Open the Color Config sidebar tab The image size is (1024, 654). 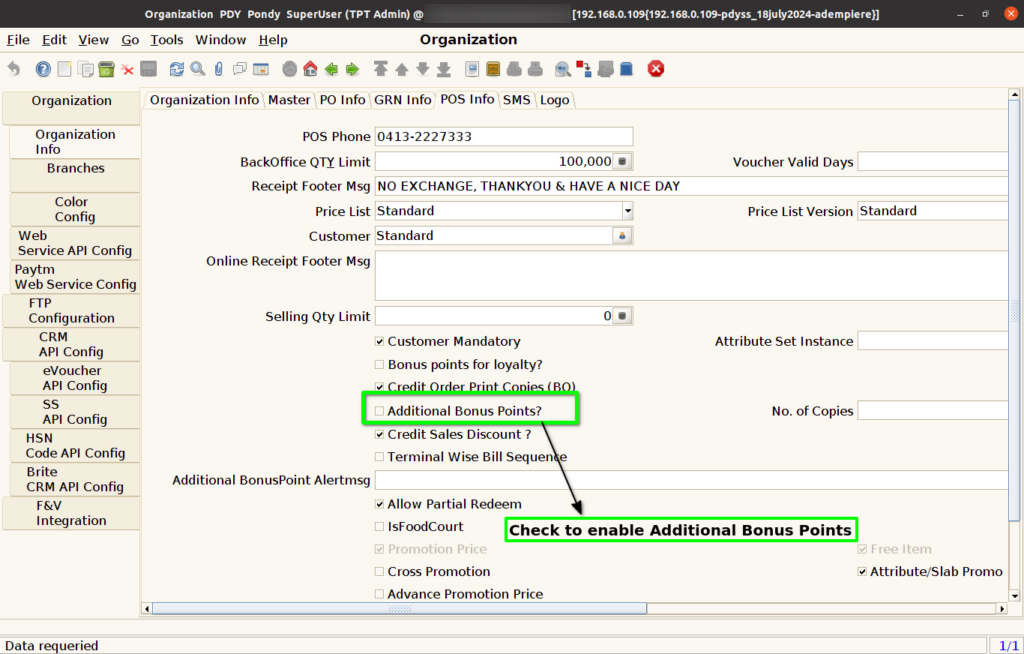point(75,209)
